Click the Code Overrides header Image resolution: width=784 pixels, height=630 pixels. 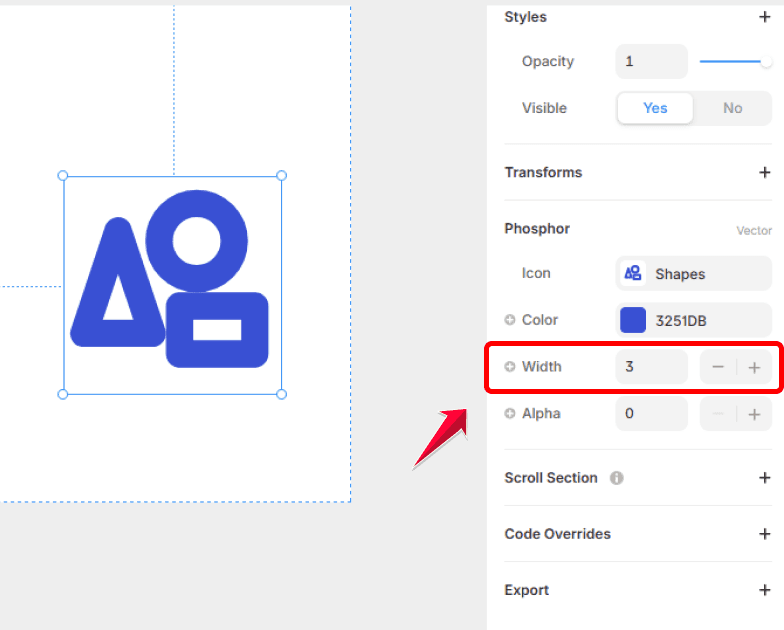558,534
